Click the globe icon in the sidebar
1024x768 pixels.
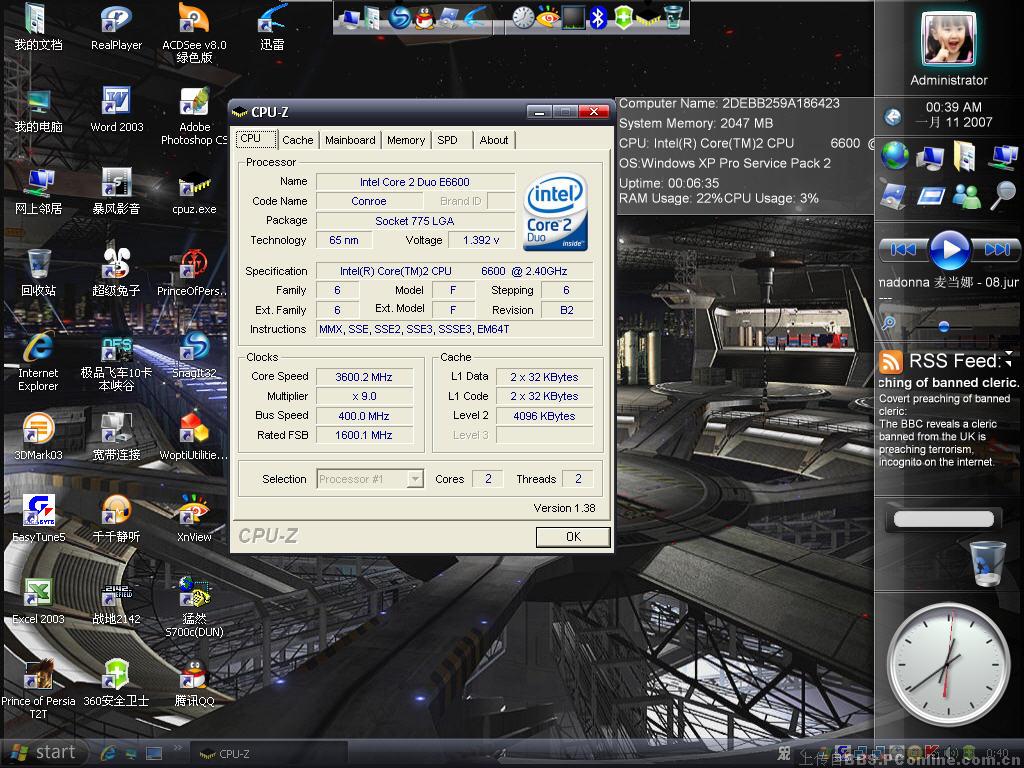pos(895,156)
